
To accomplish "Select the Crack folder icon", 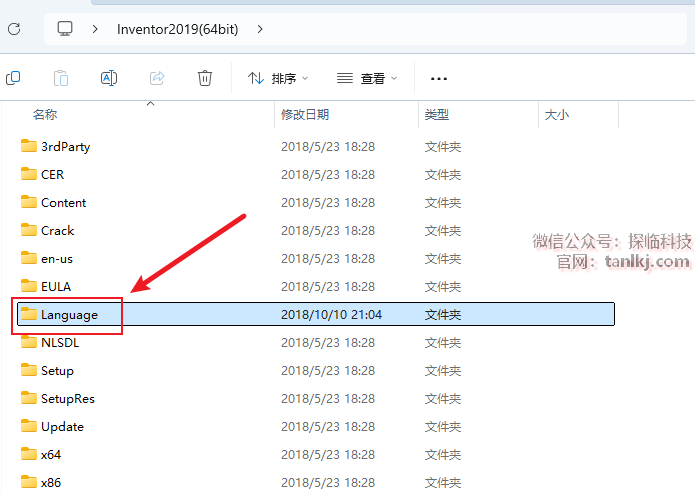I will point(29,229).
